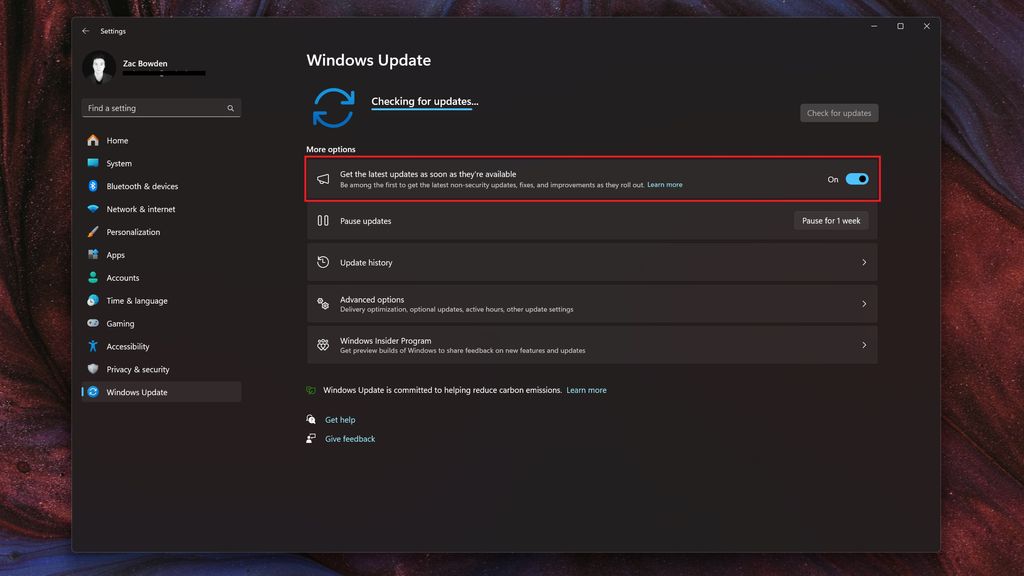Turn off getting latest updates immediately
The height and width of the screenshot is (576, 1024).
coord(855,178)
